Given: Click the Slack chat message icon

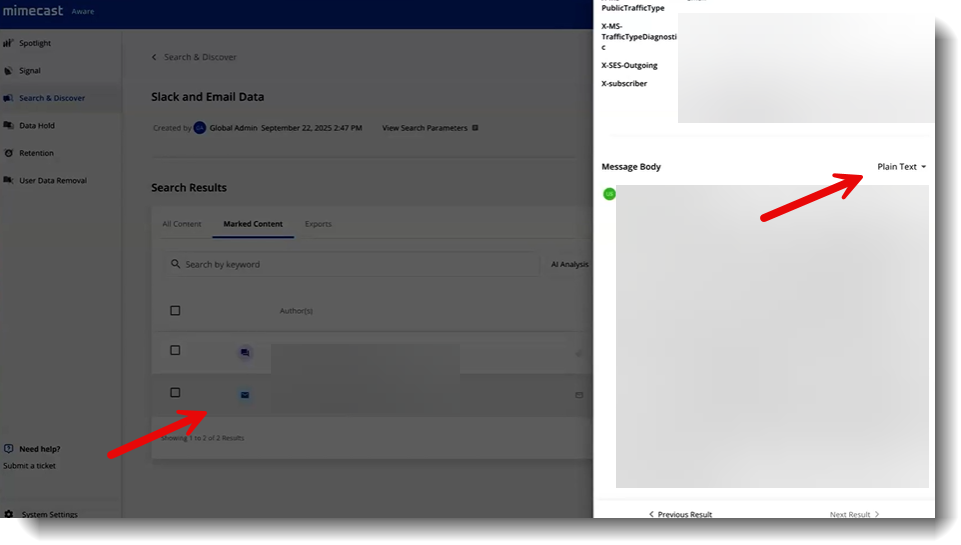Looking at the screenshot, I should click(x=245, y=353).
